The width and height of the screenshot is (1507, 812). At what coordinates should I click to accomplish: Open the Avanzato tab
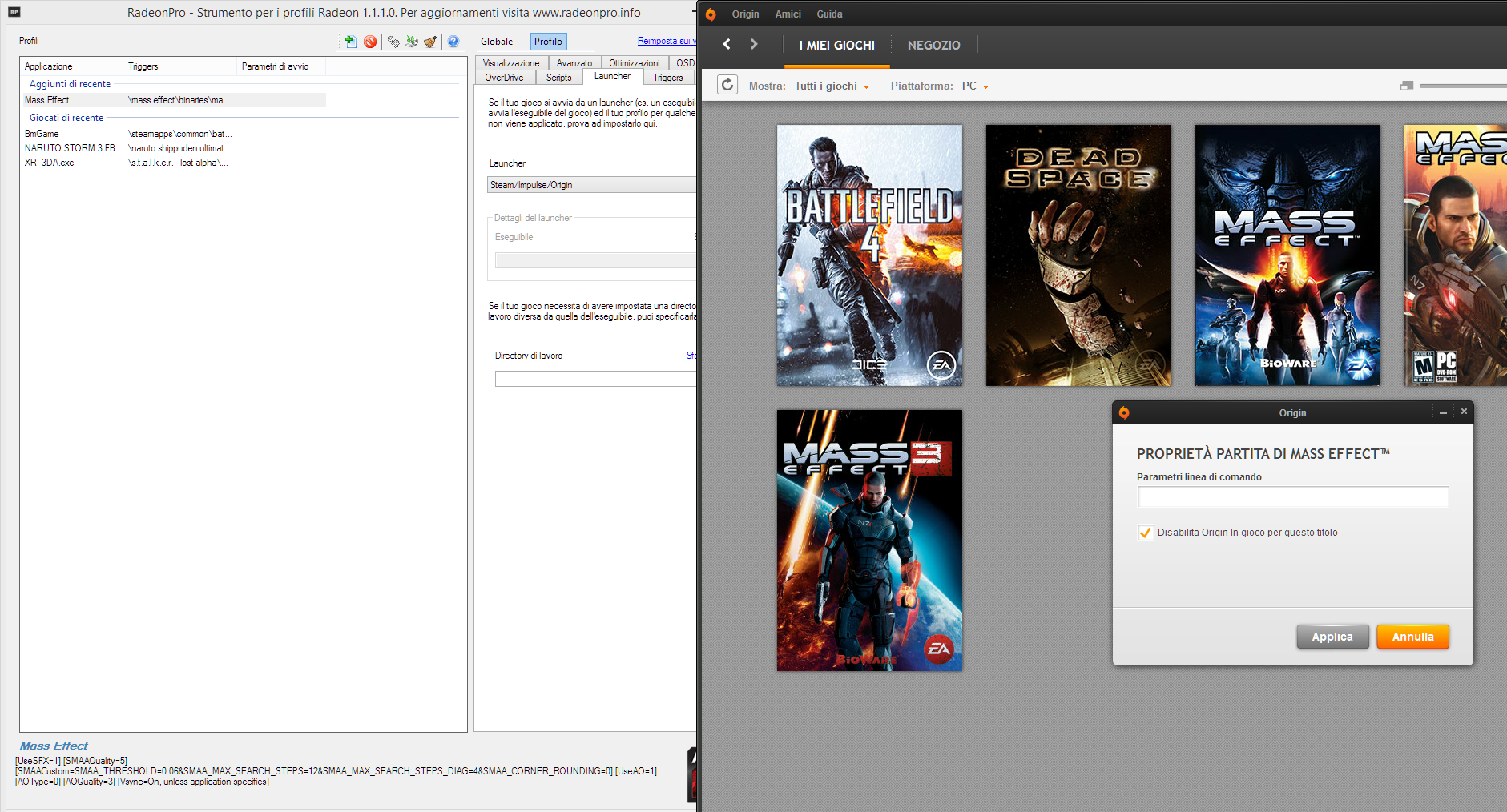(x=574, y=63)
